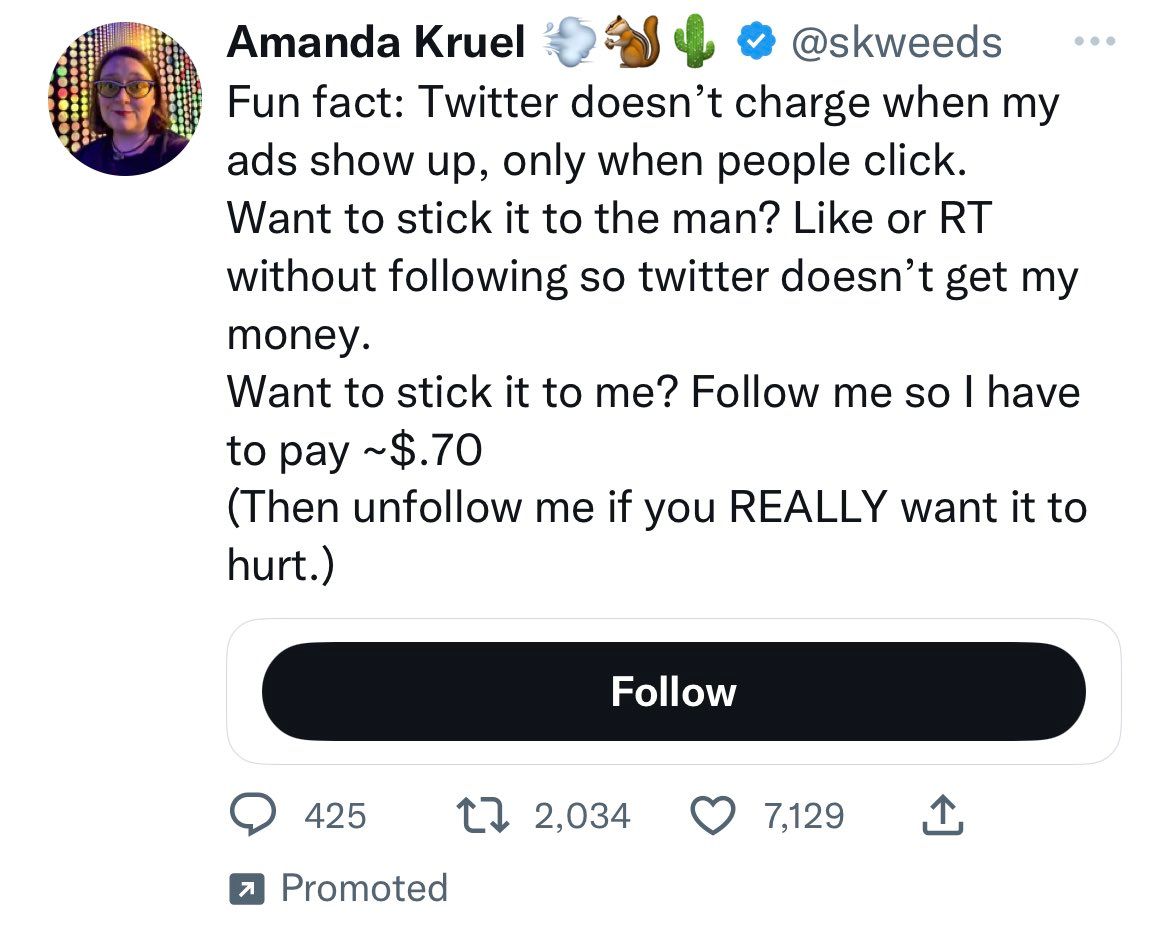
Task: Click the wind gust emoji beside the name
Action: click(566, 42)
